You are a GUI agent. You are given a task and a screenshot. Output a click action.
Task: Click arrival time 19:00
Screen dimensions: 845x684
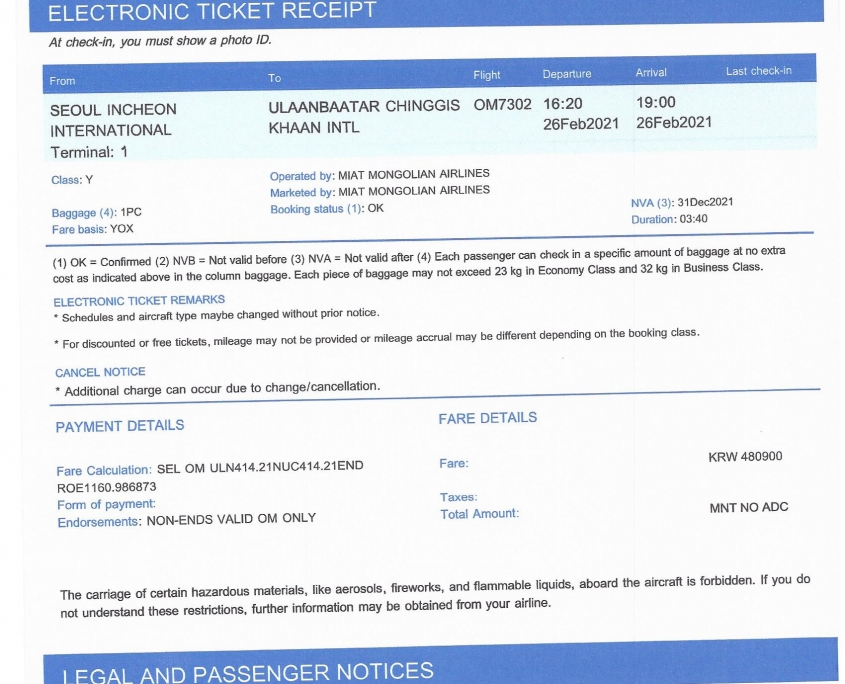point(655,102)
